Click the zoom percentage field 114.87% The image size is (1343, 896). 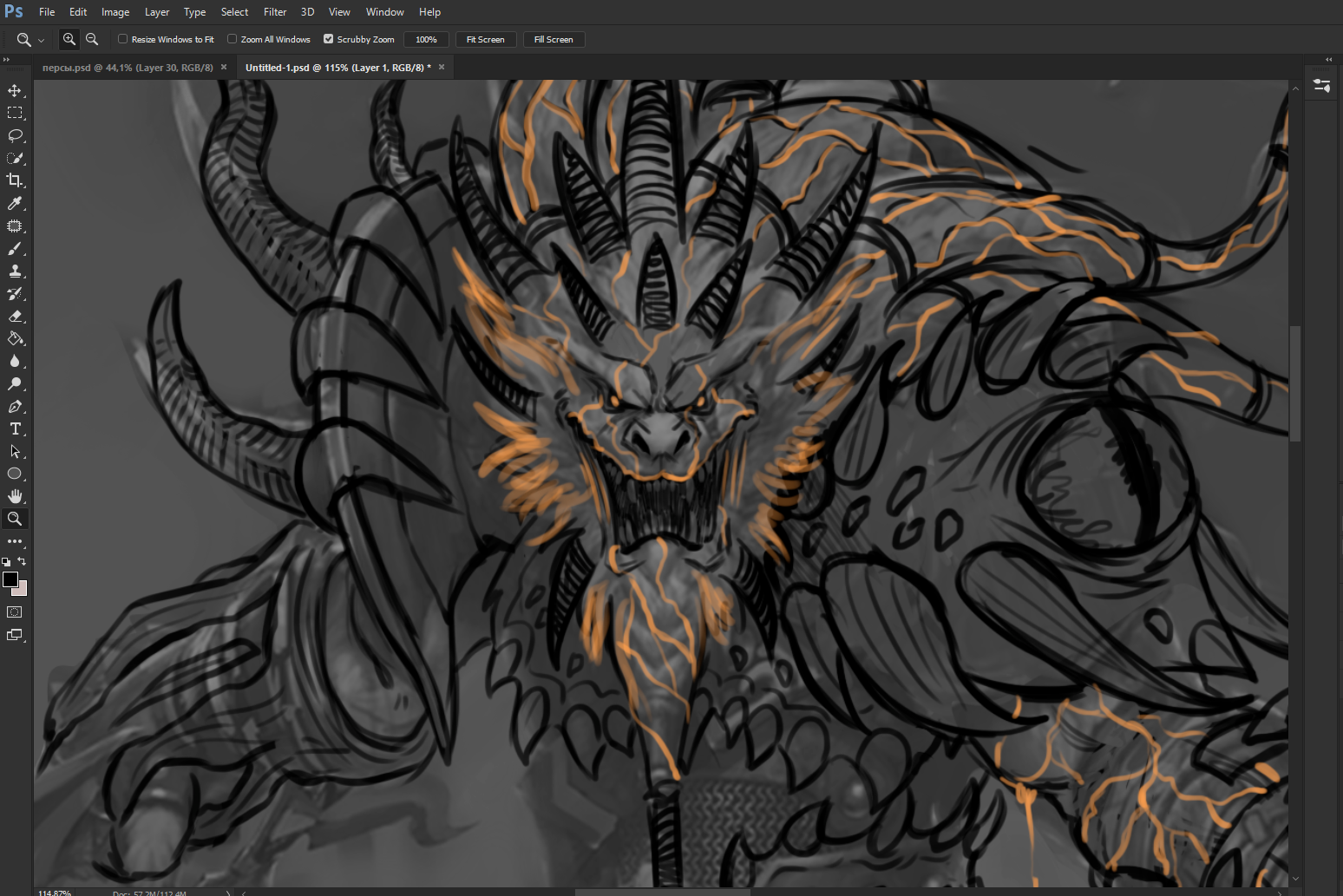click(x=56, y=893)
